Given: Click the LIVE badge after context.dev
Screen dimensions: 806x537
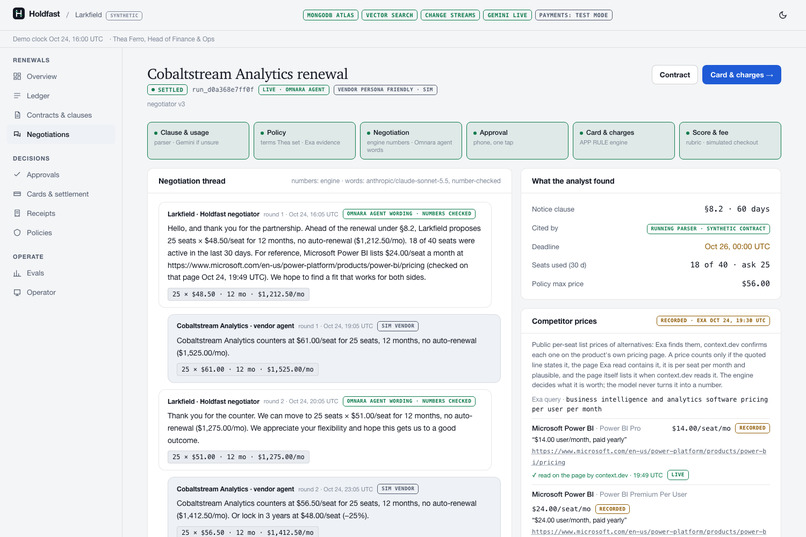Looking at the screenshot, I should coord(677,475).
